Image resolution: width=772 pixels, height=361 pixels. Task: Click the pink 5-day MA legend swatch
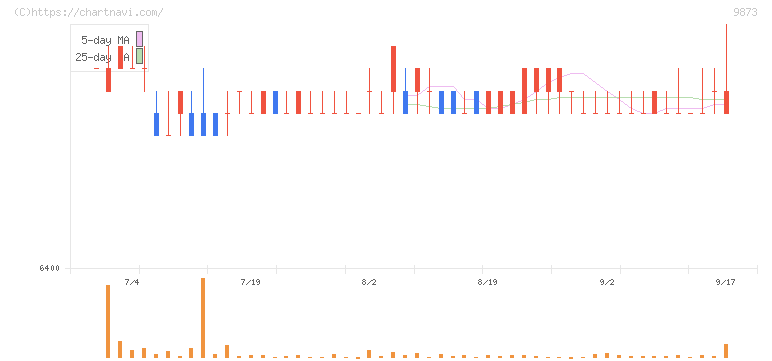[x=139, y=39]
